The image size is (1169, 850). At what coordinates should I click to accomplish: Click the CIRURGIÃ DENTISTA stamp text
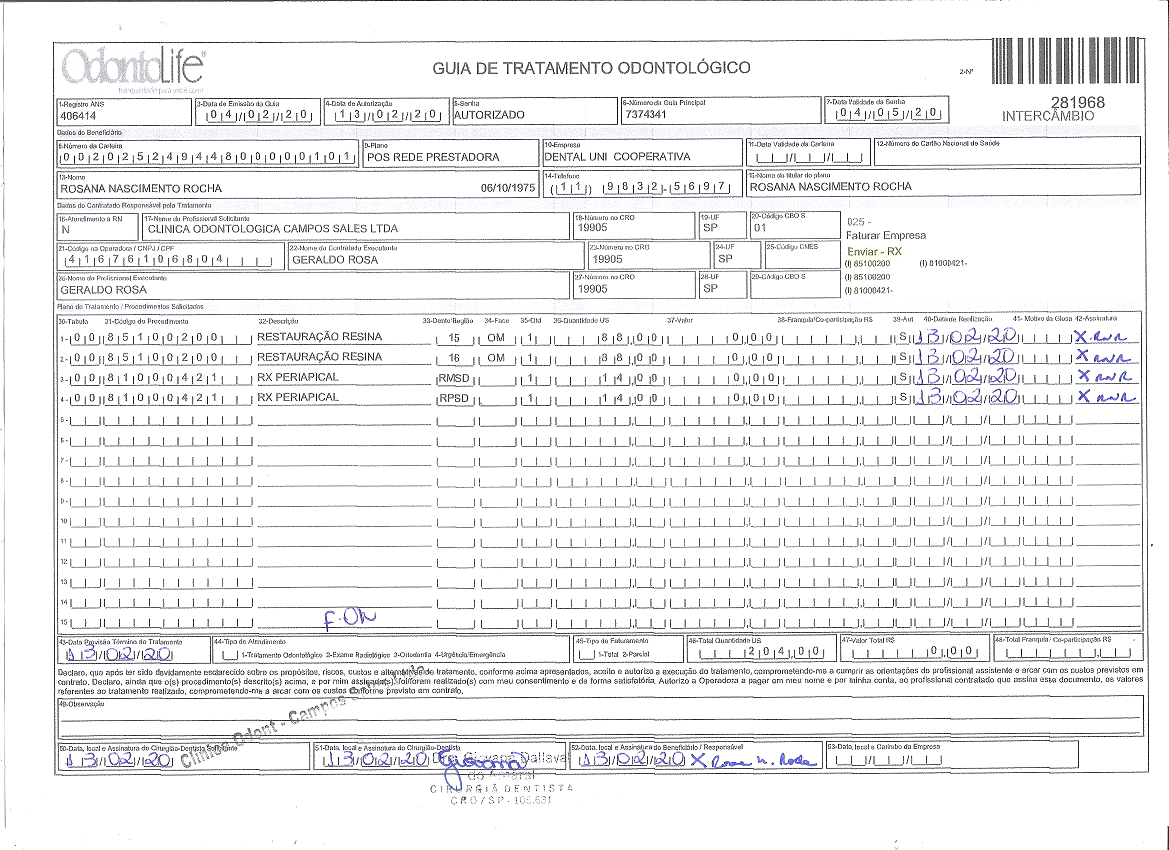tap(502, 788)
